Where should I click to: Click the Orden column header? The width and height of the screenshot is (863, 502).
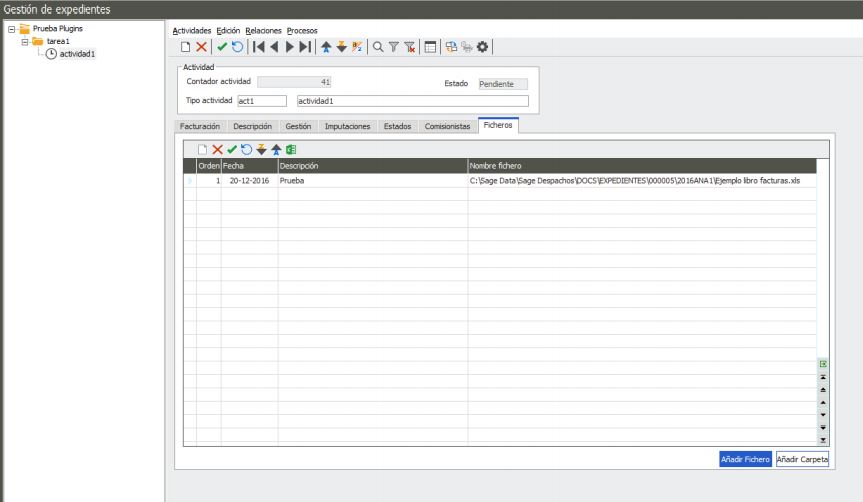[x=209, y=166]
